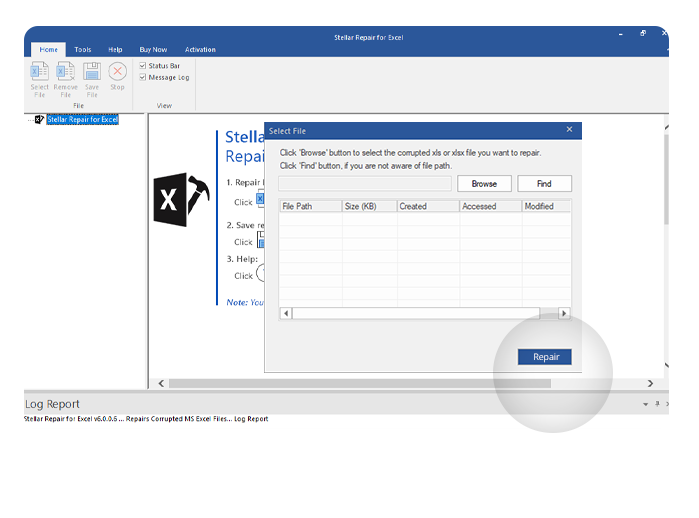
Task: Click the Browse button
Action: pos(484,184)
